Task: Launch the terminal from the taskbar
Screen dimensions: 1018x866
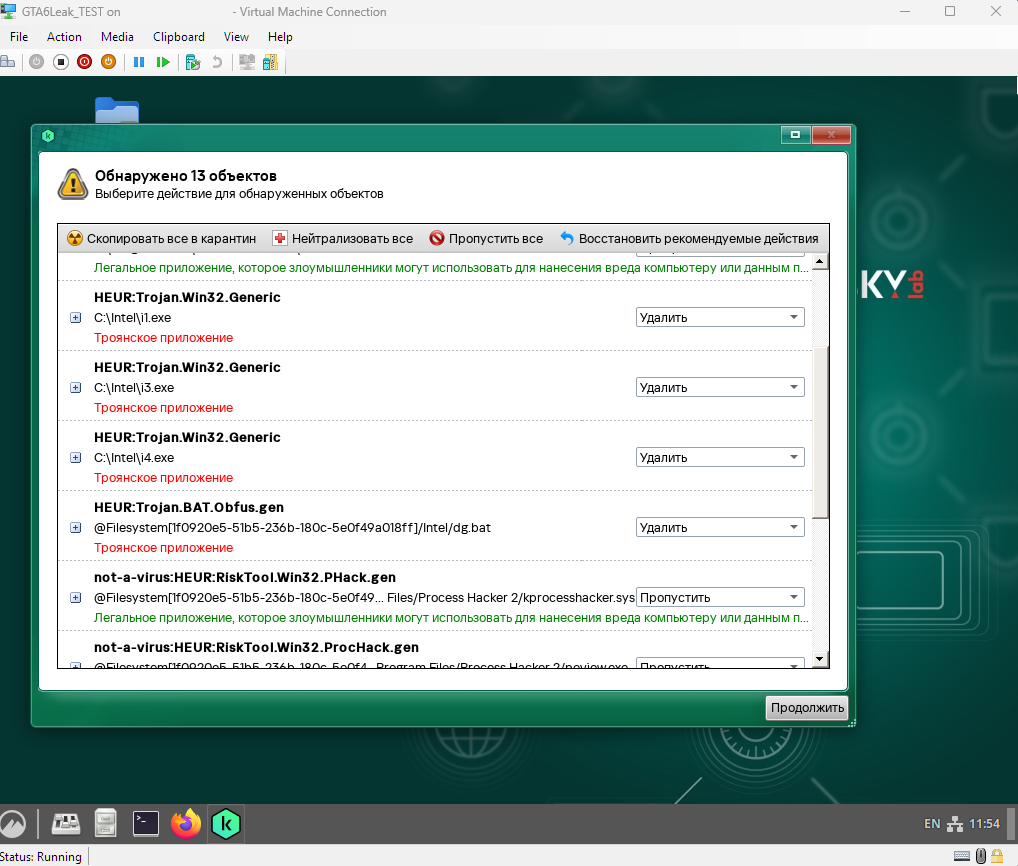Action: pyautogui.click(x=146, y=824)
